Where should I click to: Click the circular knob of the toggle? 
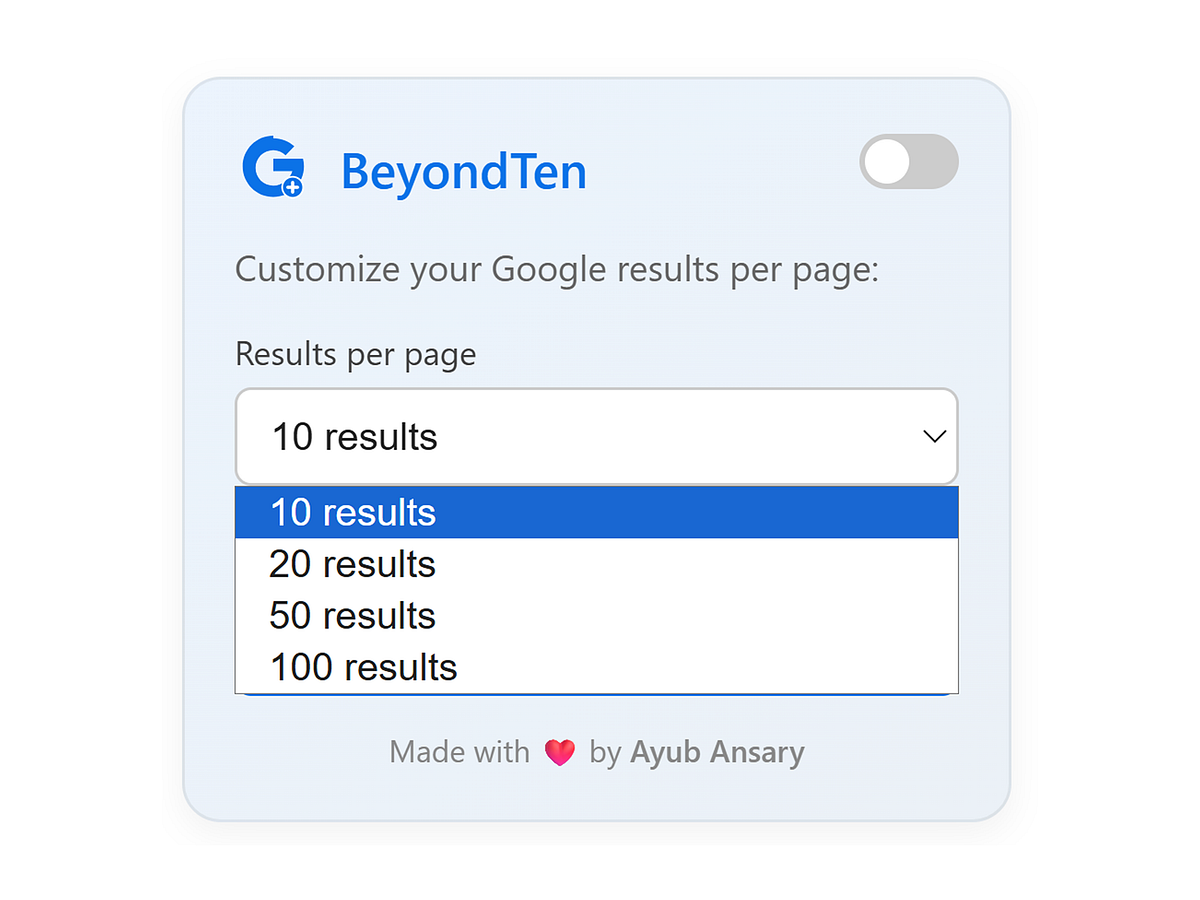886,162
